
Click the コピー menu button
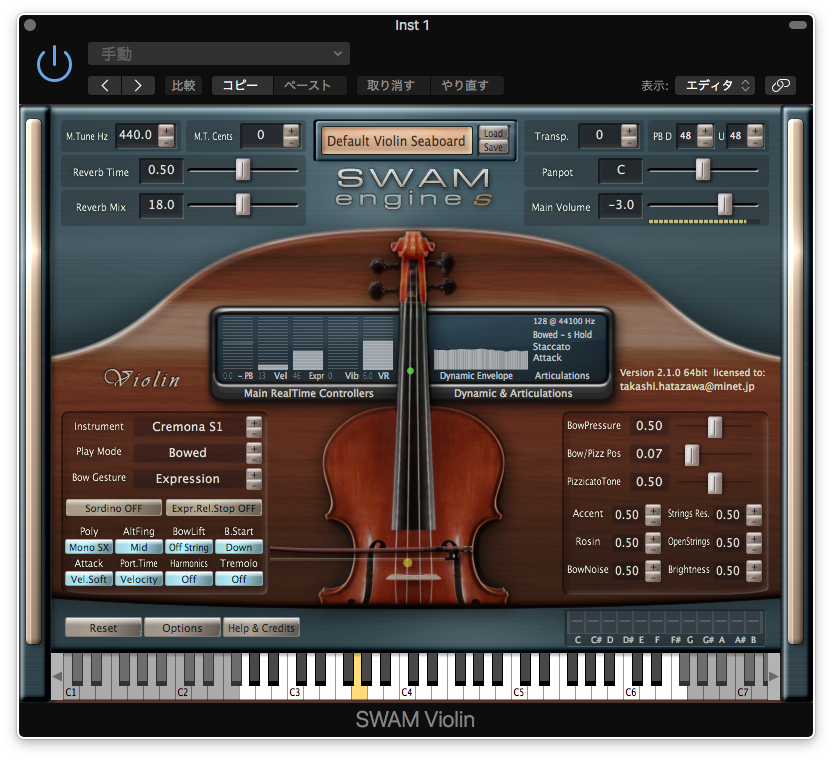(x=241, y=86)
